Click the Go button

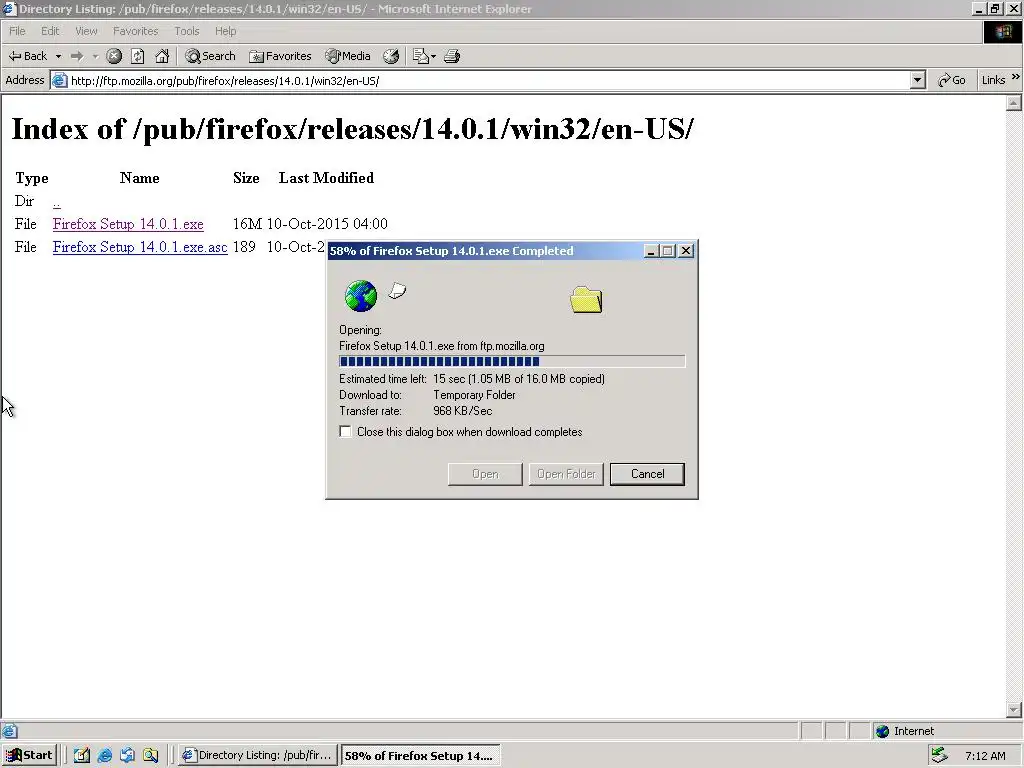[x=952, y=80]
